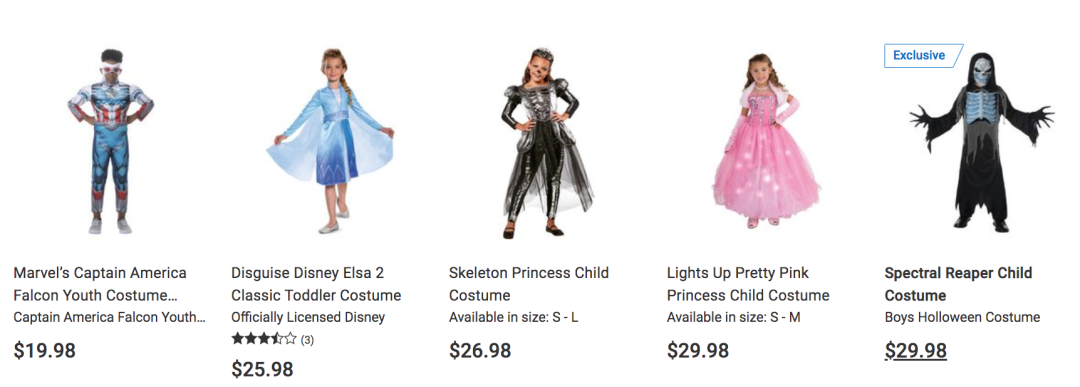
Task: Open the Captain America Falcon costume image
Action: click(x=110, y=141)
